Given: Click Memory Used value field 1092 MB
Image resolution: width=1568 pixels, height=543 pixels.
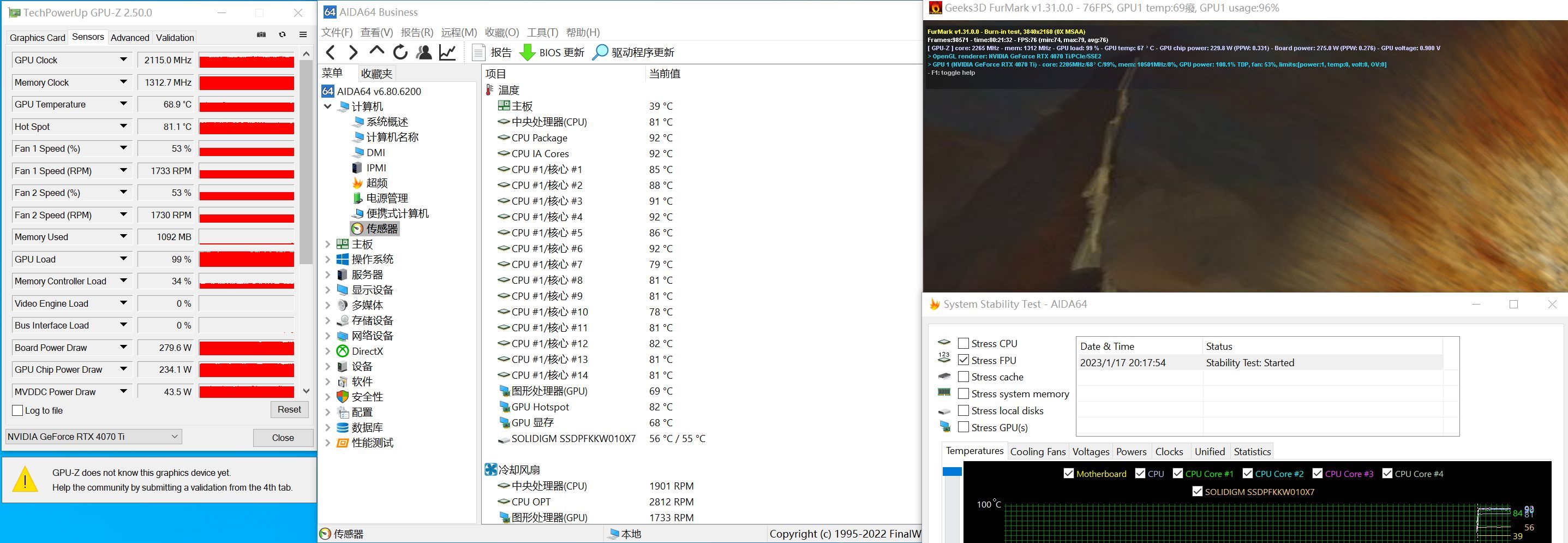Looking at the screenshot, I should [165, 237].
